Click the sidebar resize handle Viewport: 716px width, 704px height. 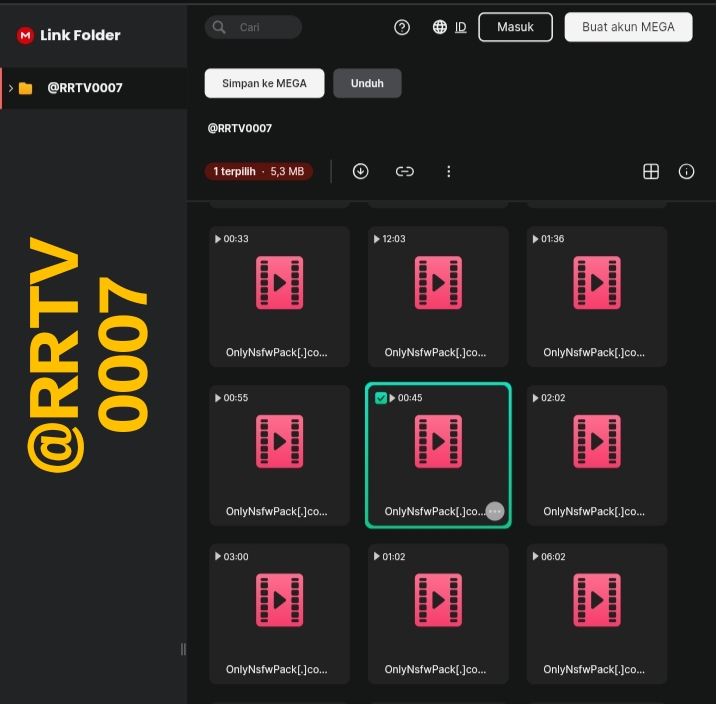pos(183,649)
